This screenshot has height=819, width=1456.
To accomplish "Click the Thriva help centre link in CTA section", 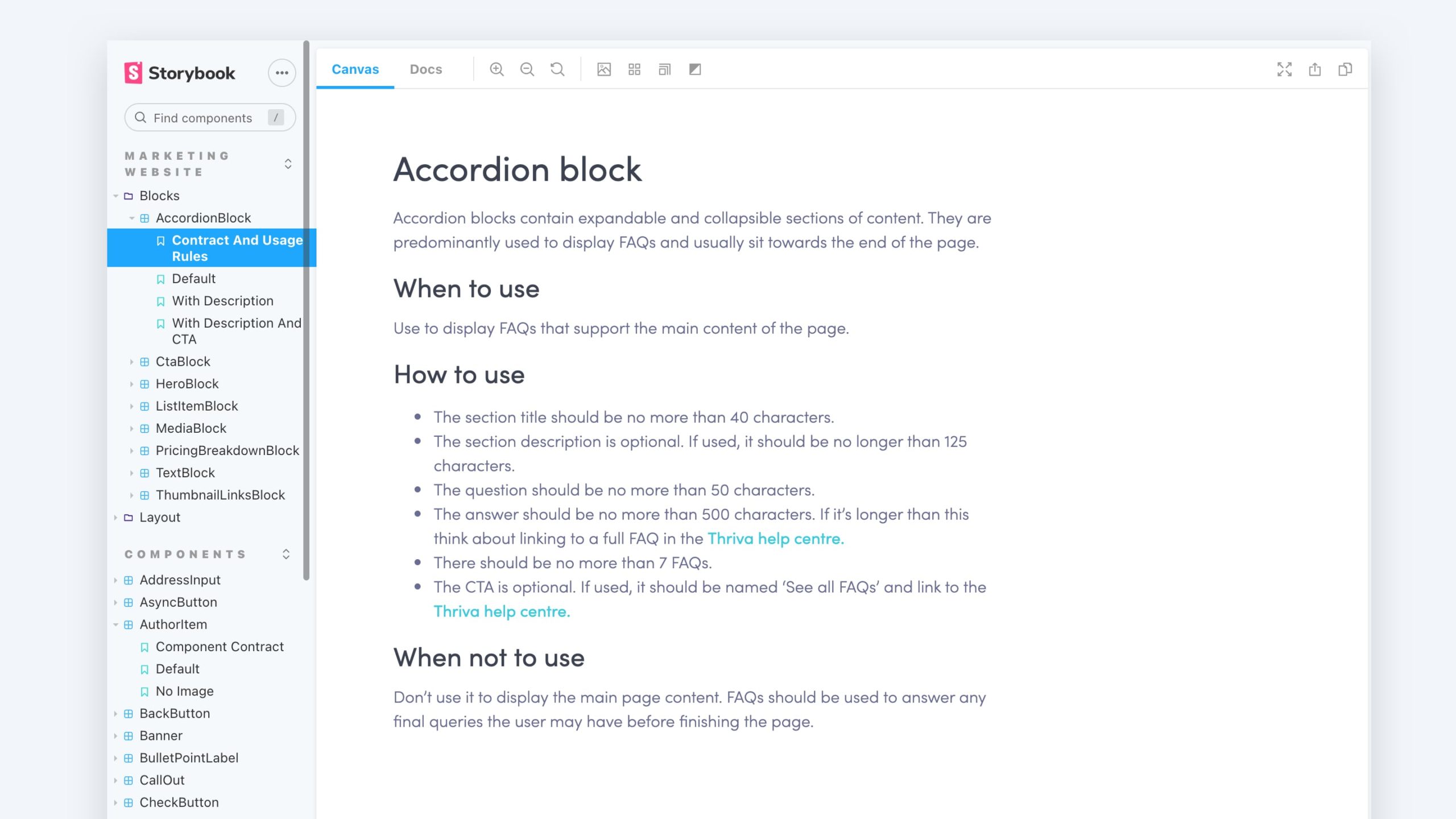I will (x=501, y=611).
